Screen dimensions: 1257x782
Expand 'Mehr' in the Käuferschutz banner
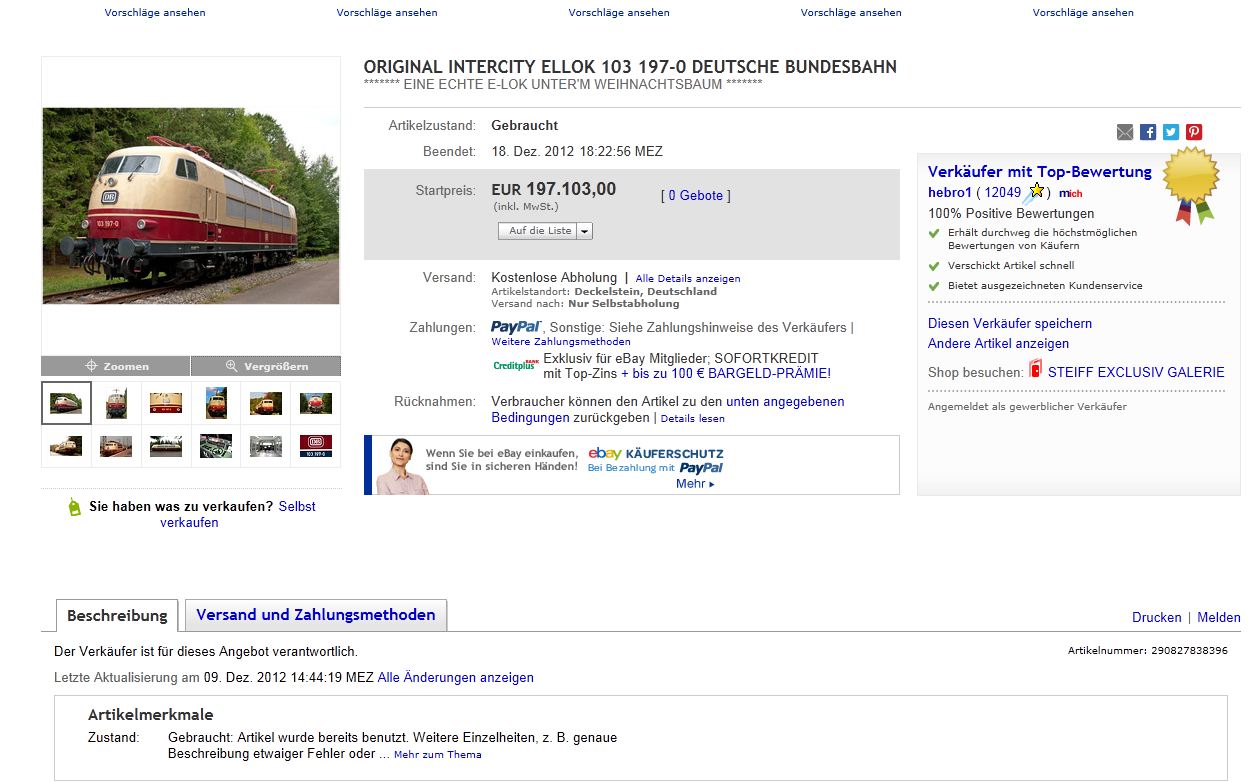point(696,484)
